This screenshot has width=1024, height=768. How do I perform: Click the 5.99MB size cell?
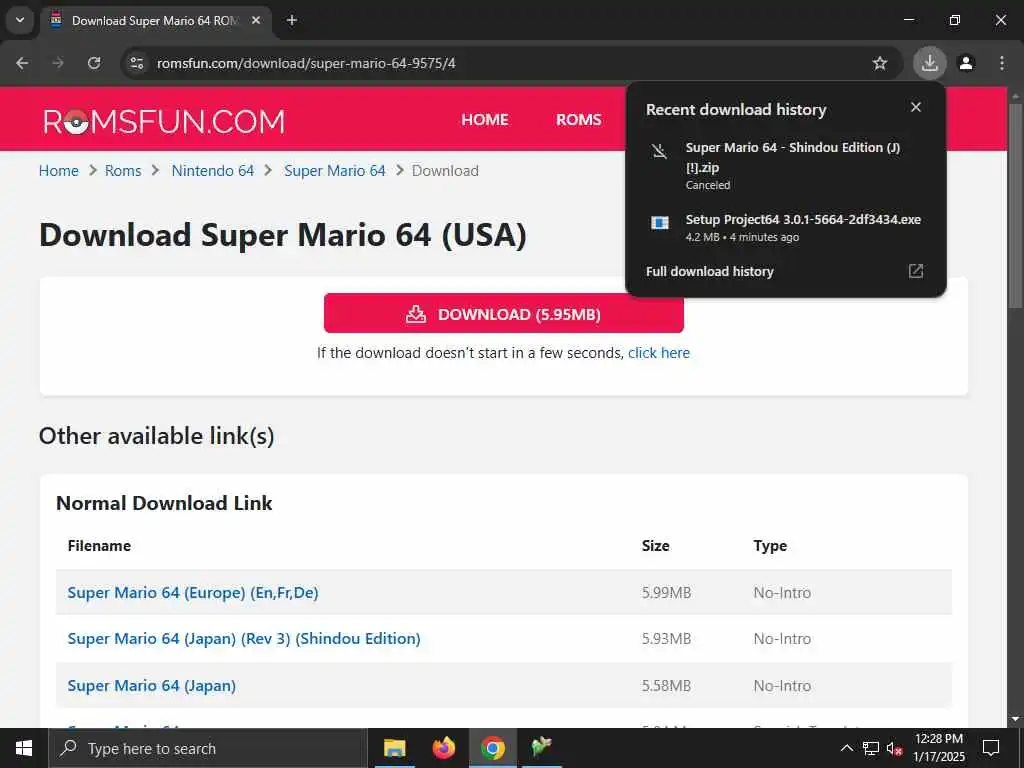[x=666, y=592]
